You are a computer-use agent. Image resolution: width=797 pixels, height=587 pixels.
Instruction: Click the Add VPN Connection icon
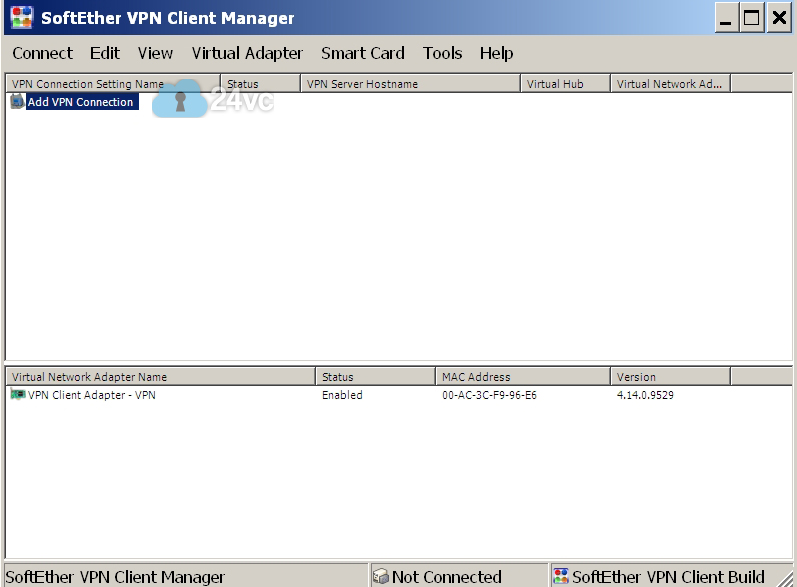[x=17, y=101]
